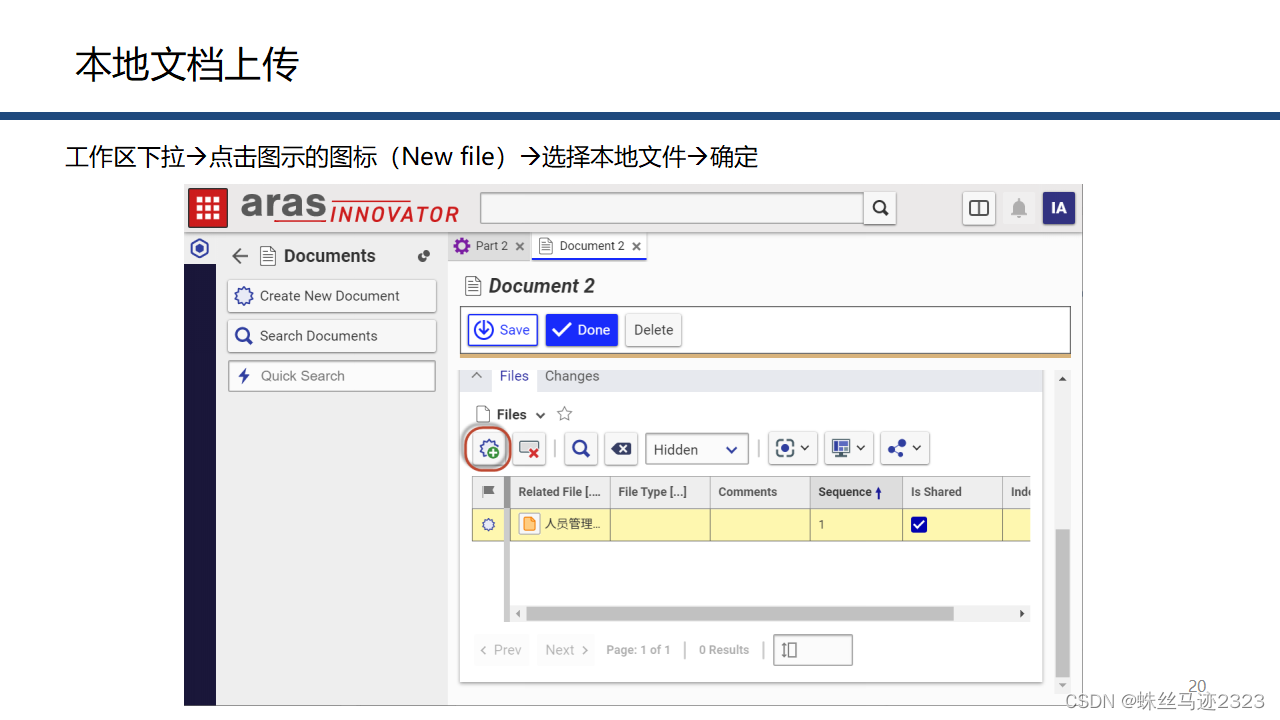Toggle the Is Shared checkbox
The image size is (1280, 720).
click(918, 523)
